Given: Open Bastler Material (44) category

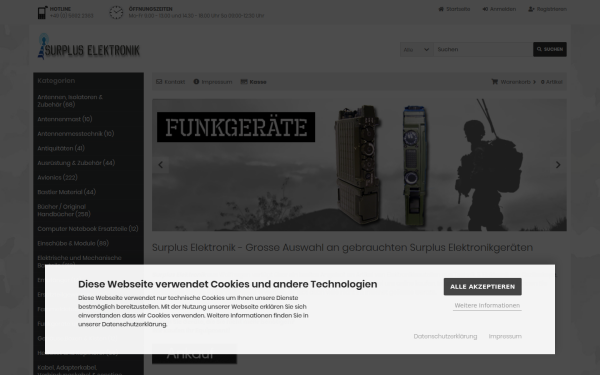Looking at the screenshot, I should coord(67,192).
